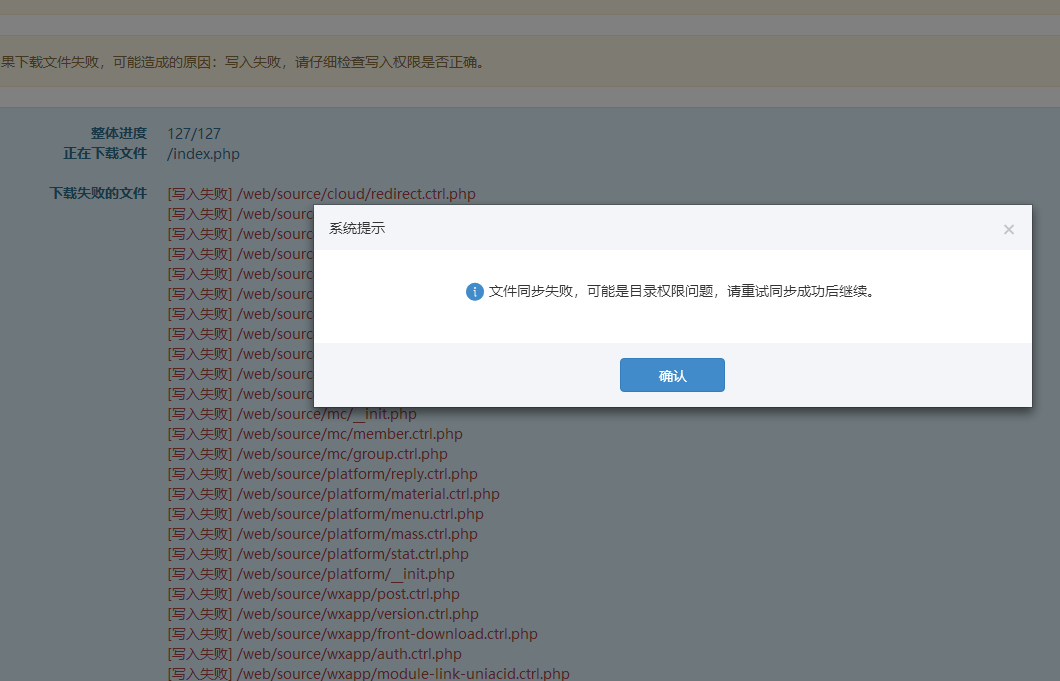Image resolution: width=1060 pixels, height=681 pixels.
Task: Click the 127/127 overall progress value
Action: (194, 134)
